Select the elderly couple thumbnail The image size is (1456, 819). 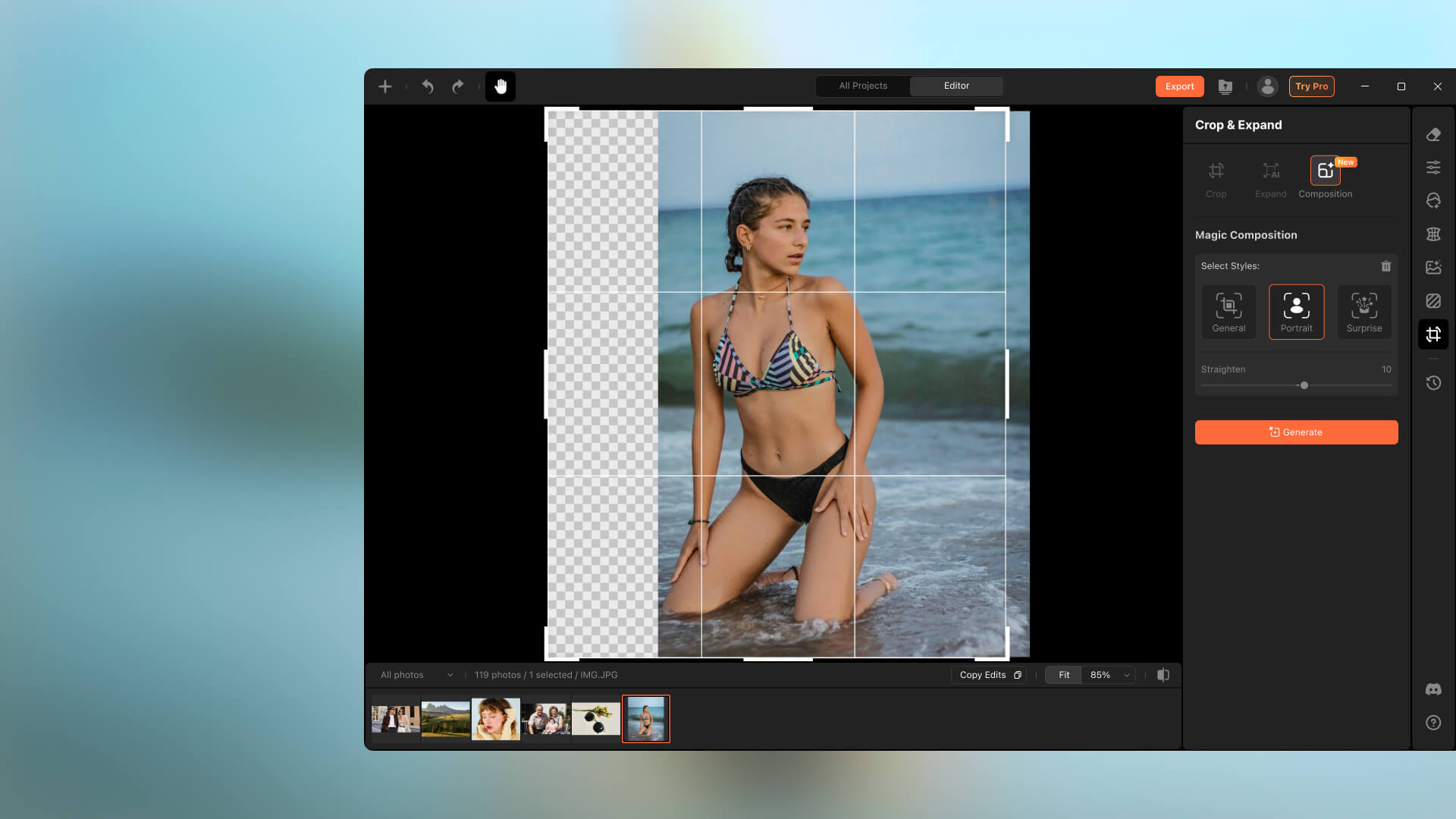pos(546,719)
